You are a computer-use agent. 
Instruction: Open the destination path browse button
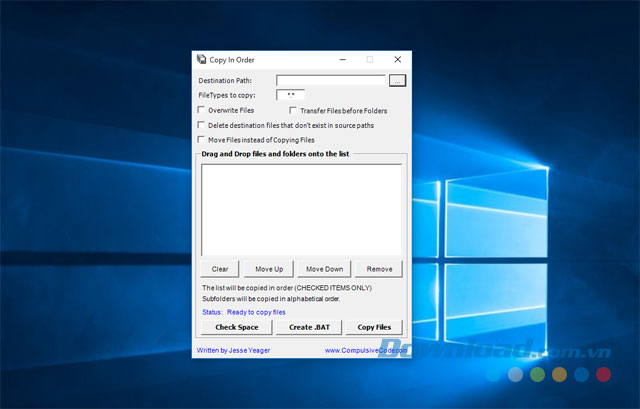click(397, 80)
